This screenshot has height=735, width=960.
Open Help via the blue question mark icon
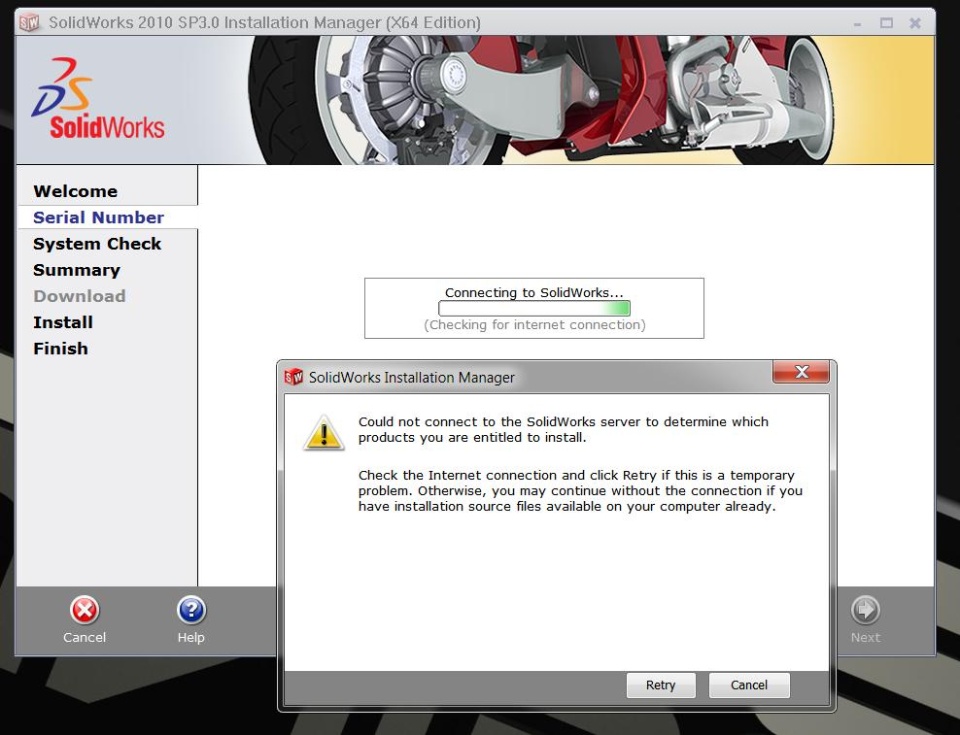point(191,610)
